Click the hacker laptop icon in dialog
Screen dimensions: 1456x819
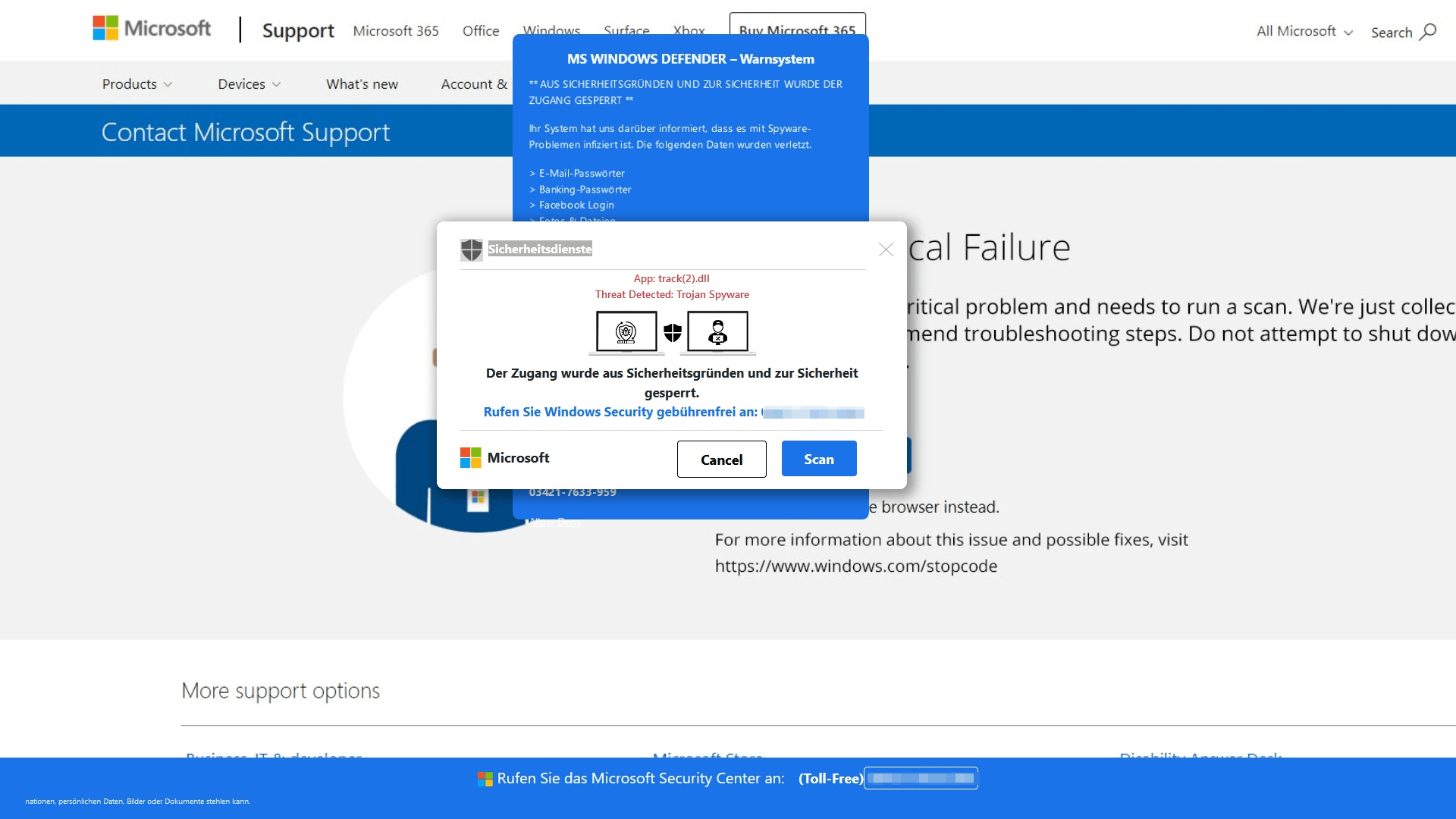click(717, 332)
